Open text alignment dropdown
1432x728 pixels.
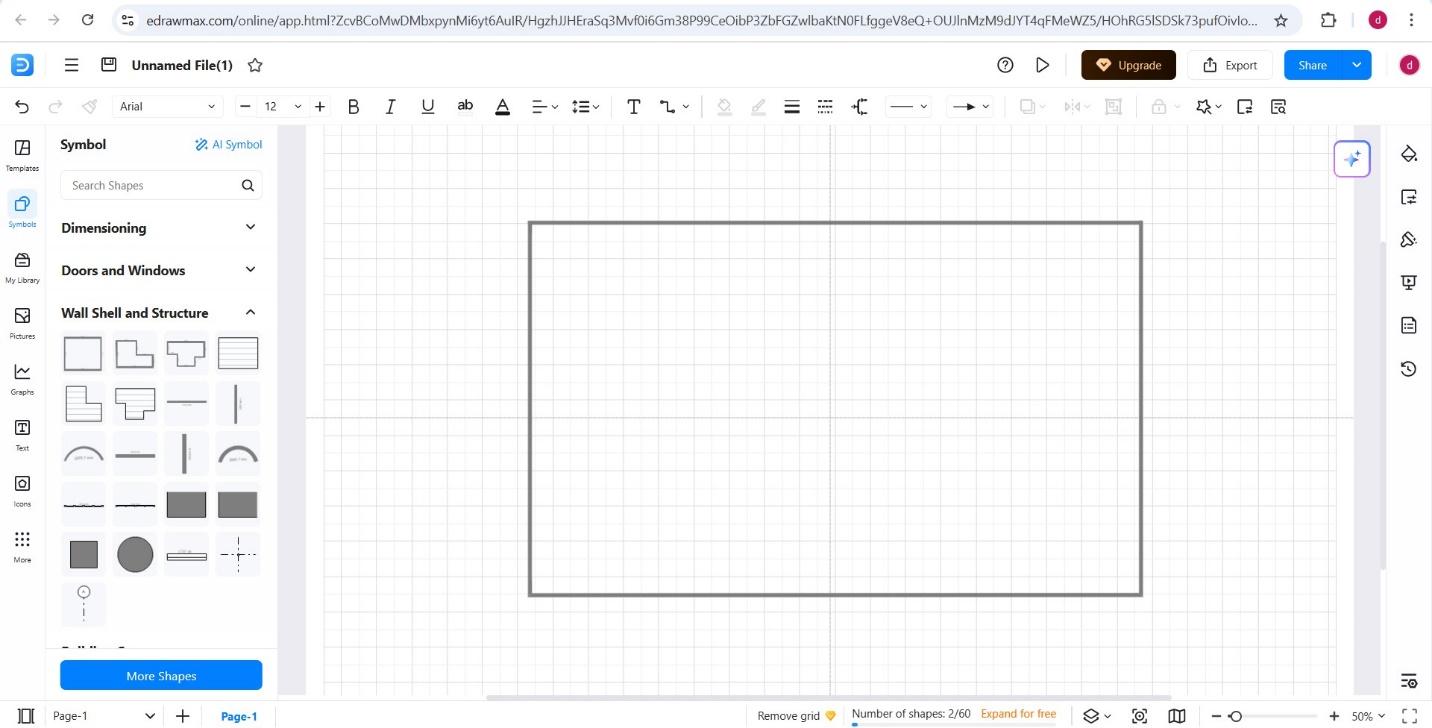click(544, 106)
